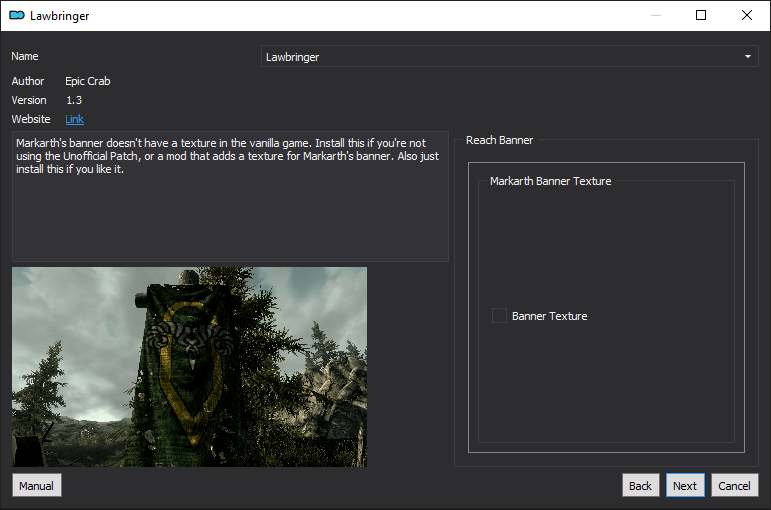Click the Version field label
This screenshot has width=771, height=510.
click(x=29, y=100)
